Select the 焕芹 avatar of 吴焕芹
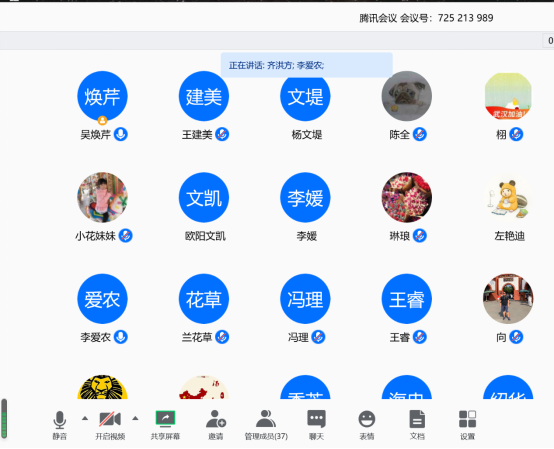Viewport: 554px width, 449px height. (x=102, y=96)
